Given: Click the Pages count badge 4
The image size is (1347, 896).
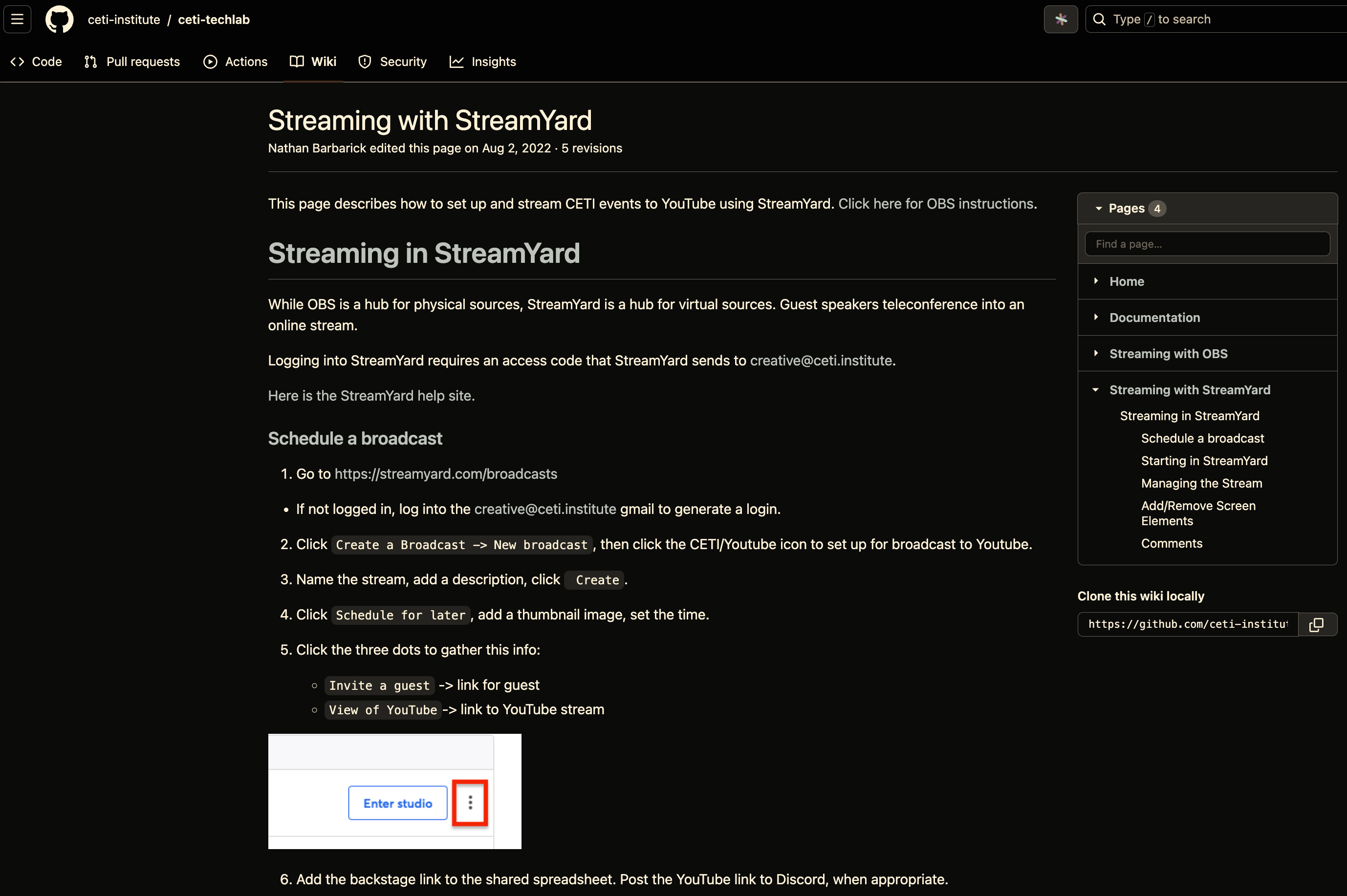Looking at the screenshot, I should click(1157, 209).
